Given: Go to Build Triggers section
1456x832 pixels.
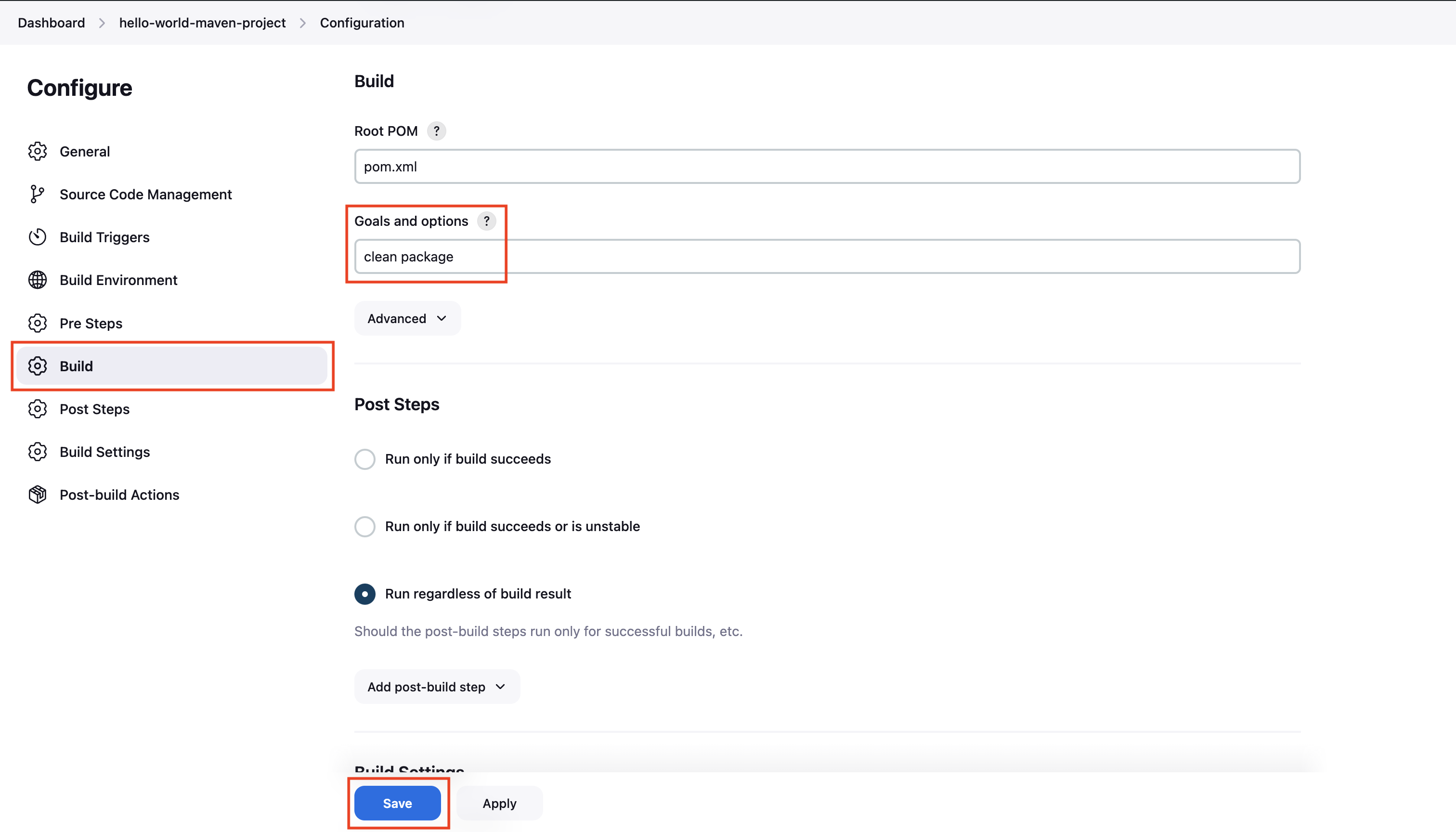Looking at the screenshot, I should point(104,237).
